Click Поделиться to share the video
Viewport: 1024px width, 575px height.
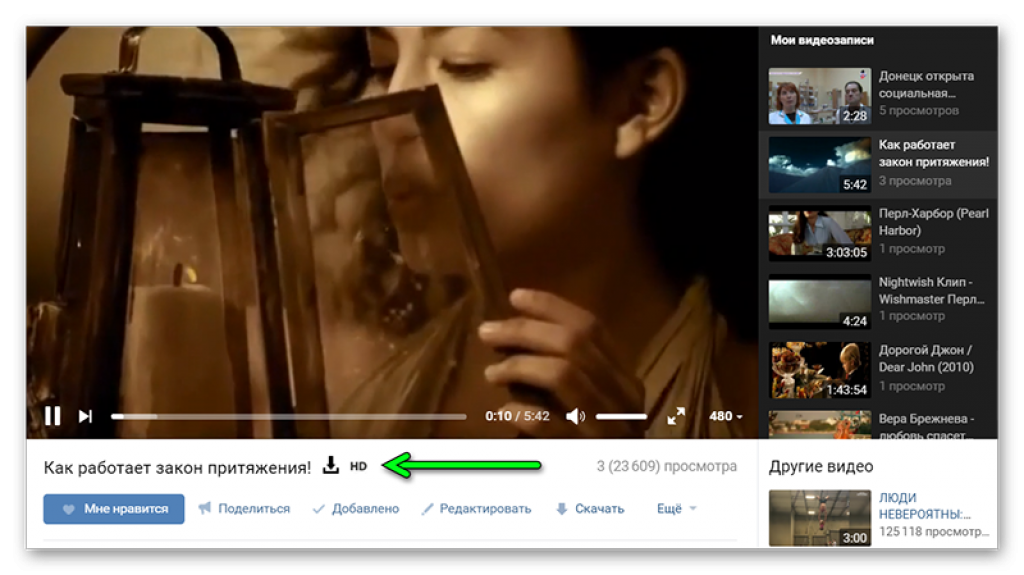(244, 509)
